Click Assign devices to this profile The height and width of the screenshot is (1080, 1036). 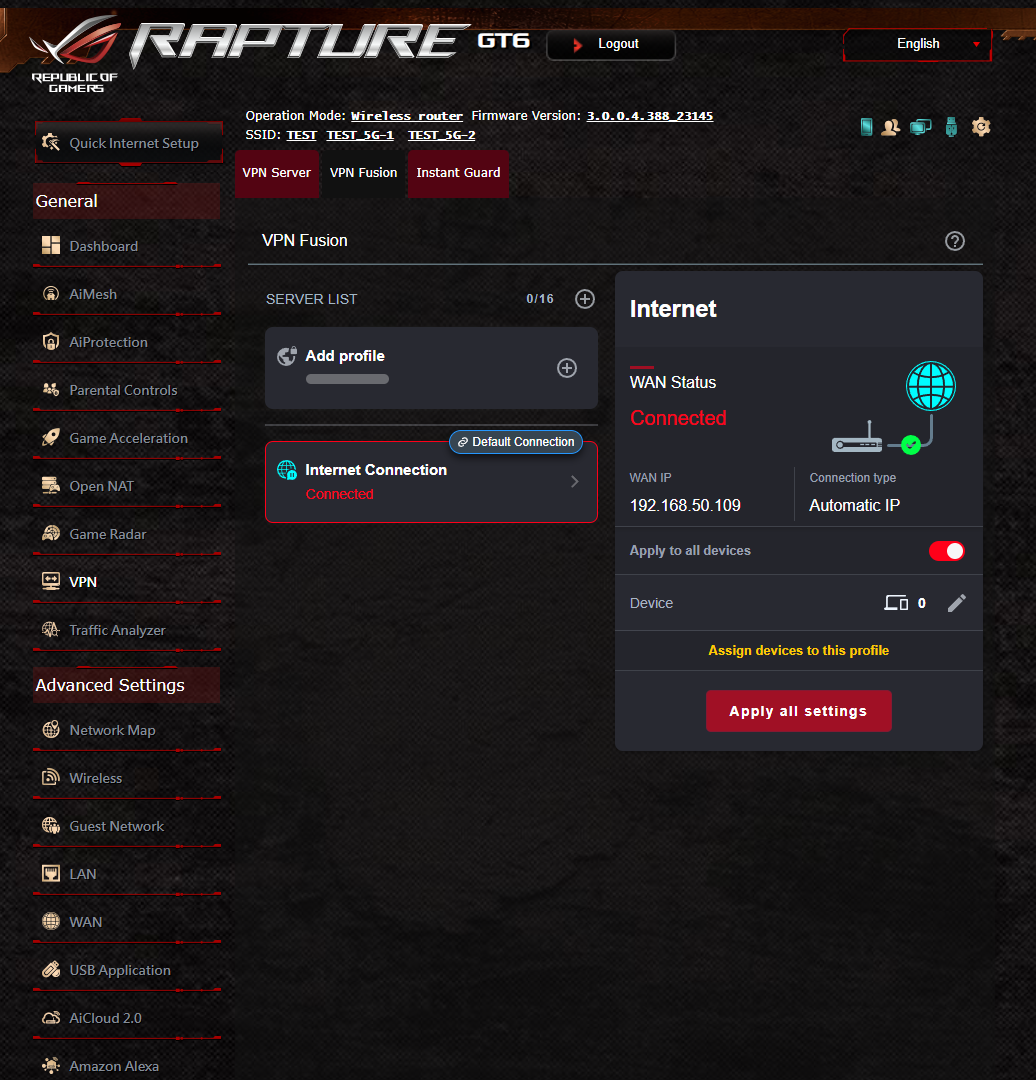798,650
